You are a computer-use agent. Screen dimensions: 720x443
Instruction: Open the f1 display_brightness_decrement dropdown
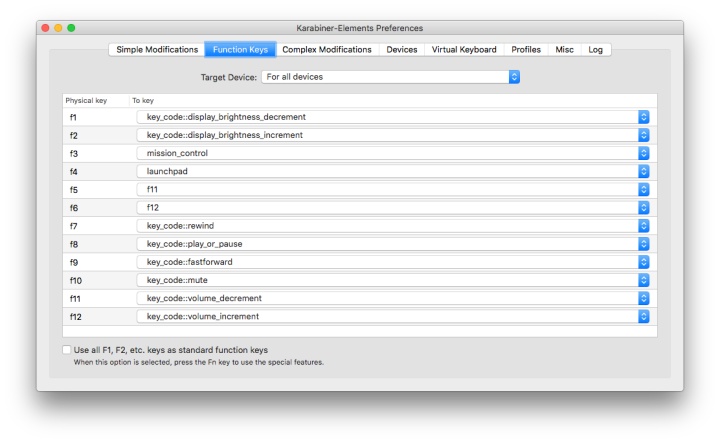(393, 117)
